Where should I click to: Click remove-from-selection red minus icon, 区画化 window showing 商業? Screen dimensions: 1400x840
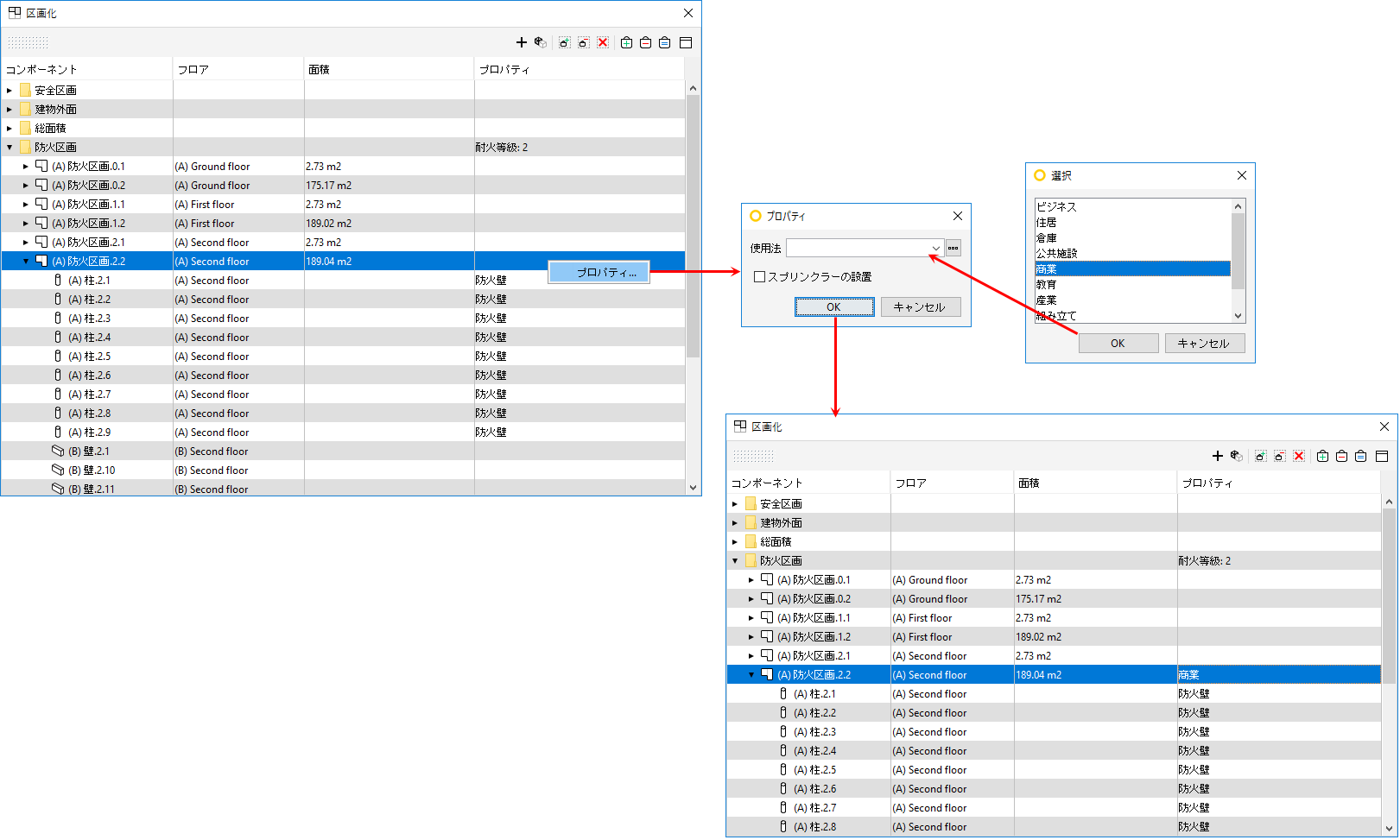coord(1280,456)
